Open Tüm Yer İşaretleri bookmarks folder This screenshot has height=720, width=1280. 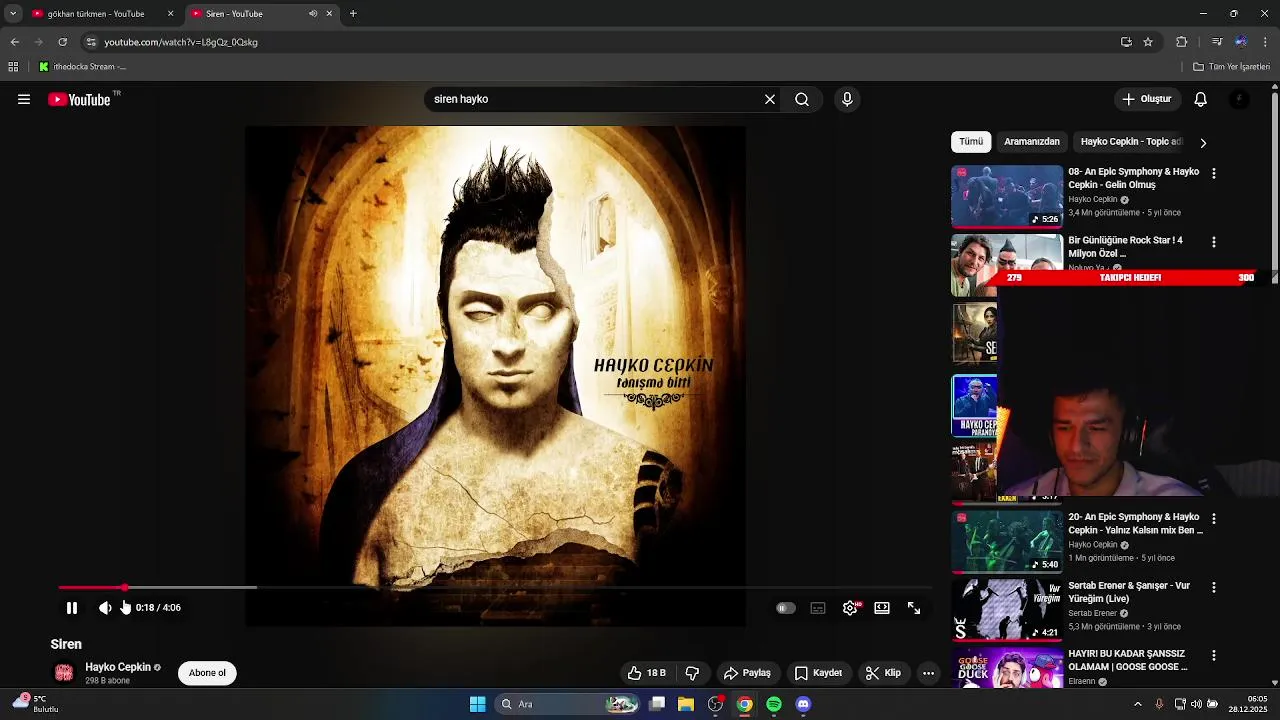pyautogui.click(x=1231, y=67)
